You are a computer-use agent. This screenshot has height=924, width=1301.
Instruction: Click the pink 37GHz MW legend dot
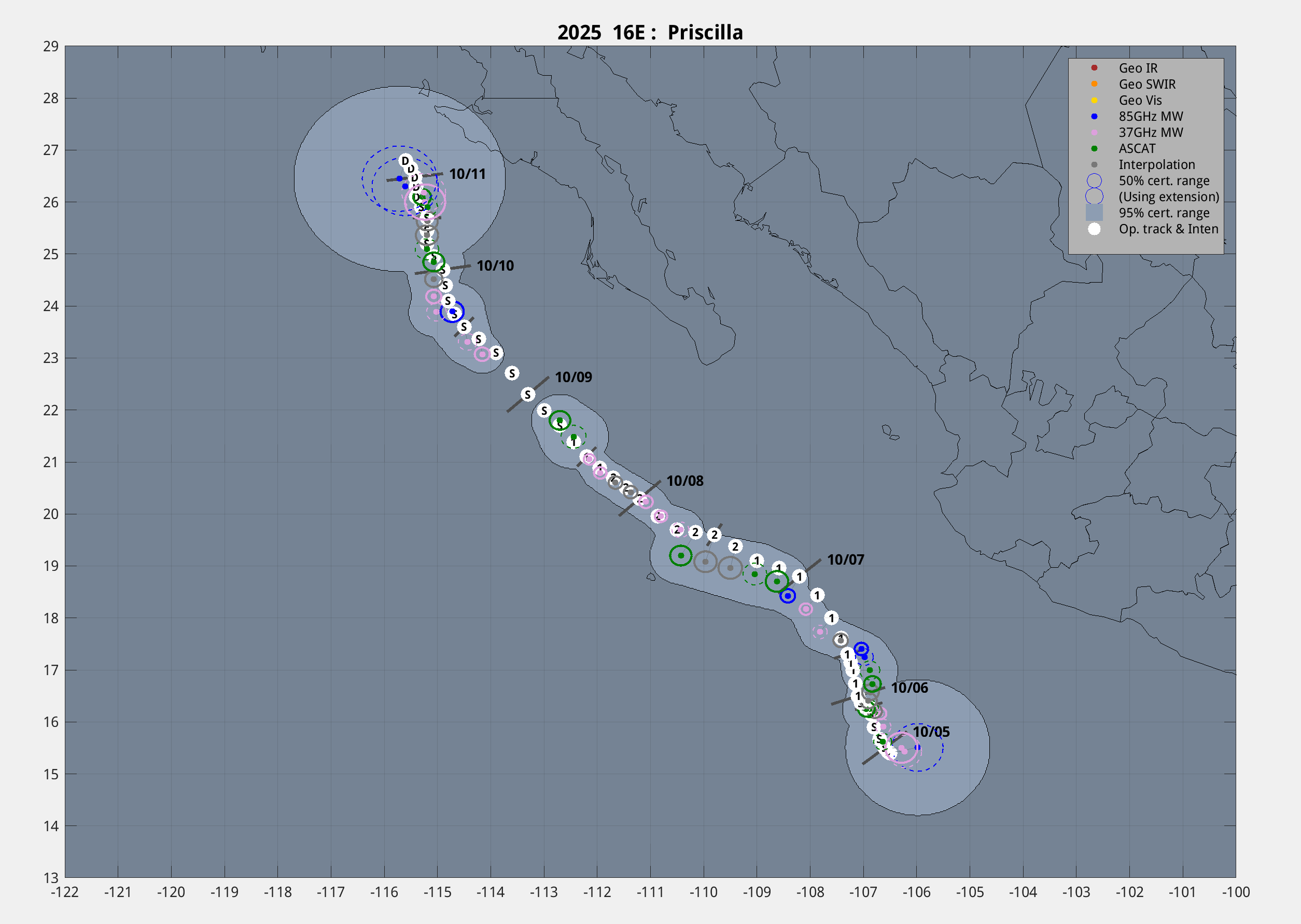[1094, 133]
